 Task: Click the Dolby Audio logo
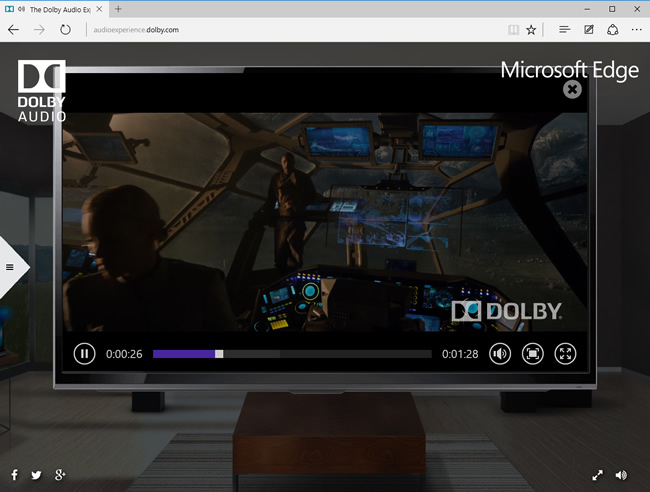[x=41, y=91]
